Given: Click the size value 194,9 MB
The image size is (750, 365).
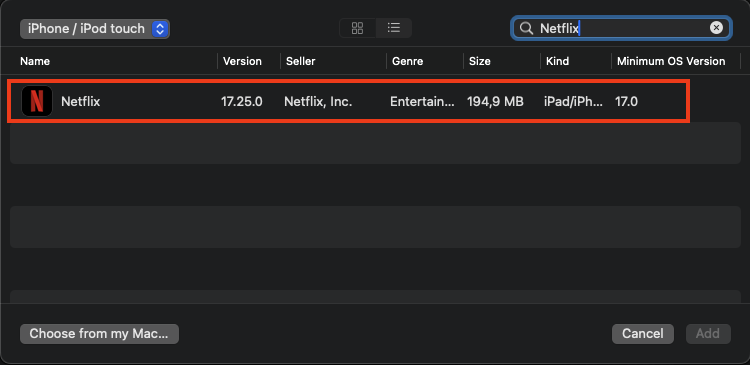Looking at the screenshot, I should 495,101.
